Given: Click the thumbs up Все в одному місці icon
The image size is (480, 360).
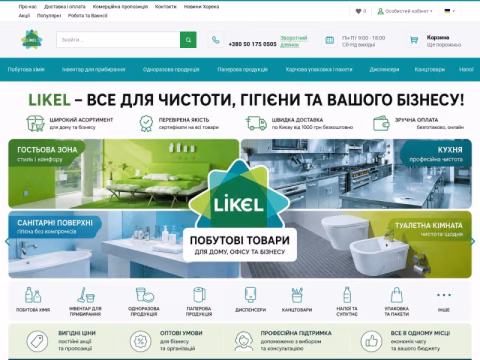Looking at the screenshot, I should point(371,341).
